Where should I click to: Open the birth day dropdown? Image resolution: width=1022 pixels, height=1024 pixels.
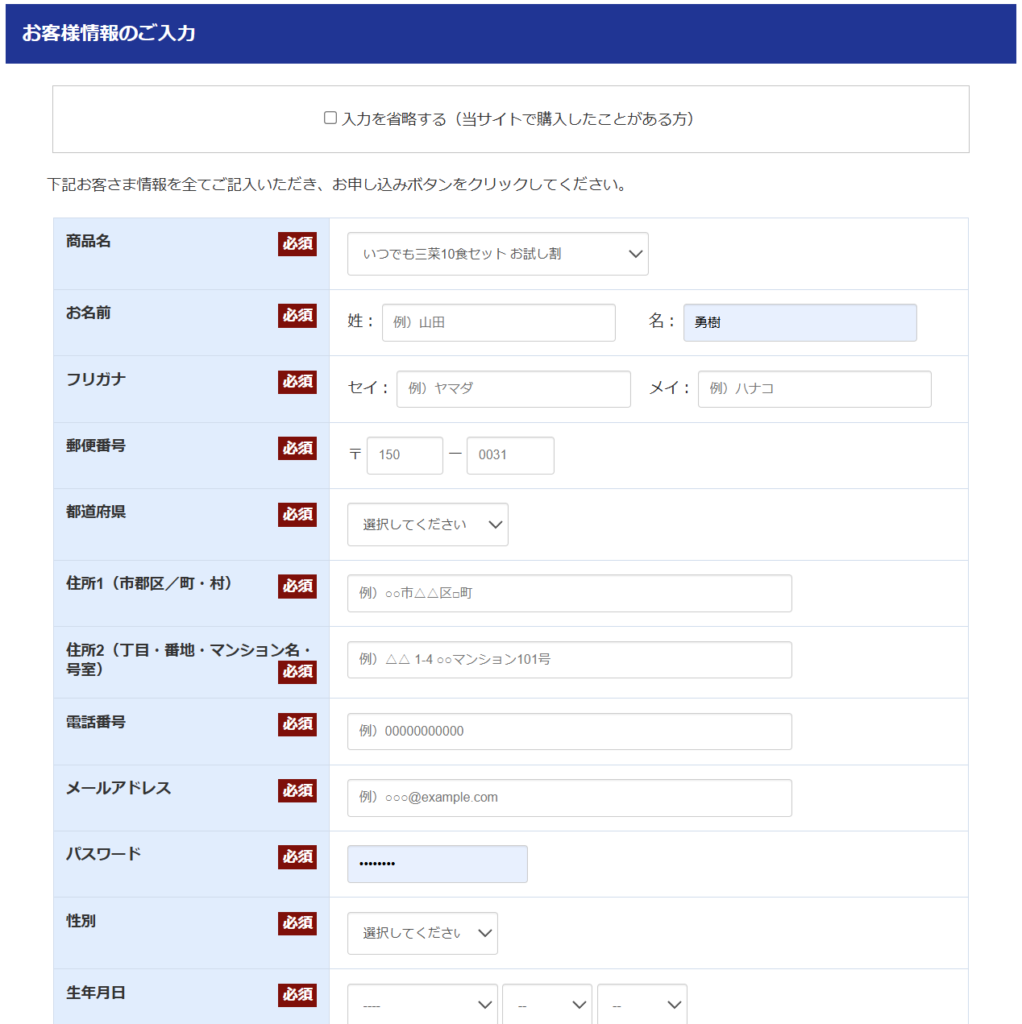tap(642, 1004)
